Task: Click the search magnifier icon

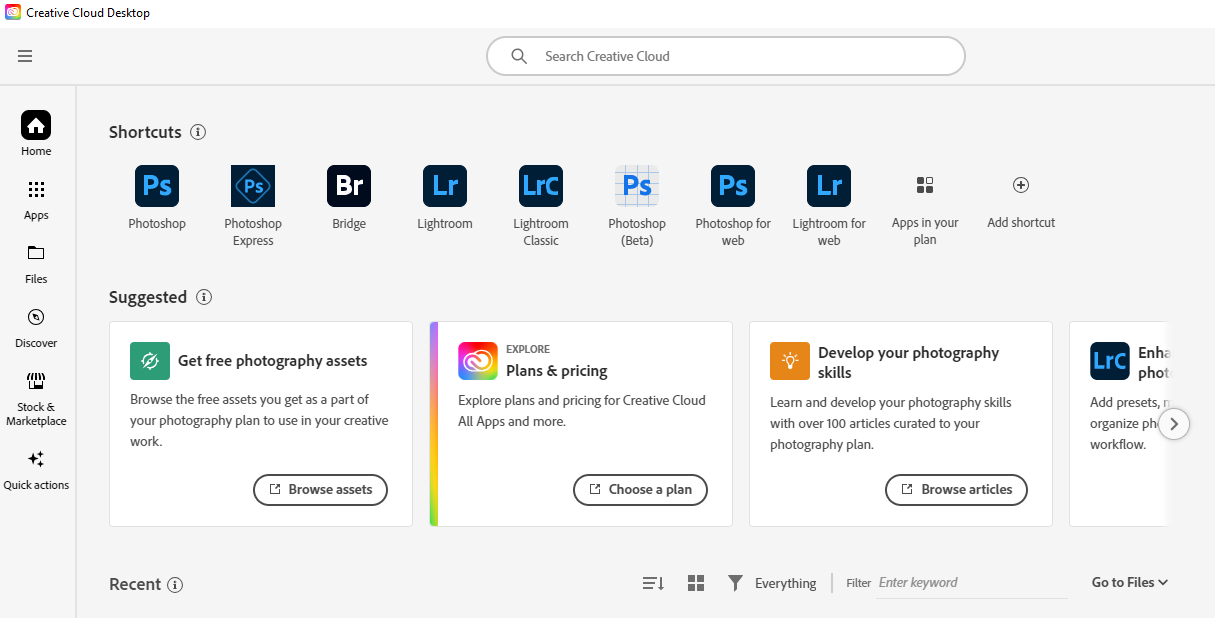Action: pos(519,56)
